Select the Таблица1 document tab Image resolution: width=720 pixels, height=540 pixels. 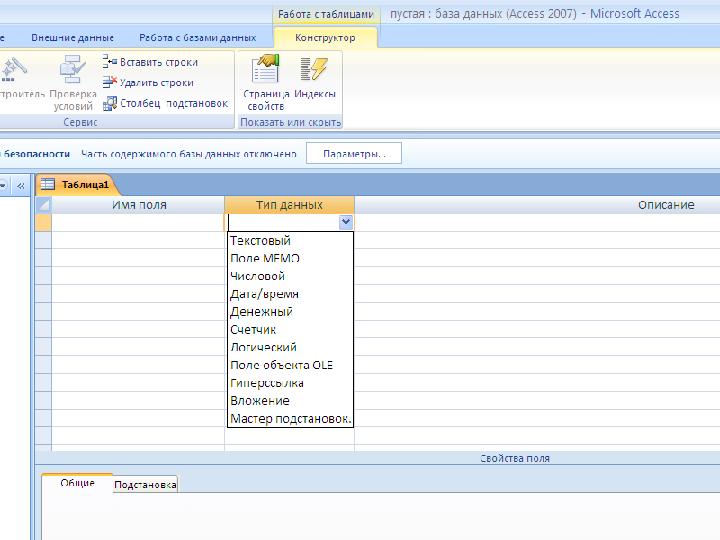point(77,185)
